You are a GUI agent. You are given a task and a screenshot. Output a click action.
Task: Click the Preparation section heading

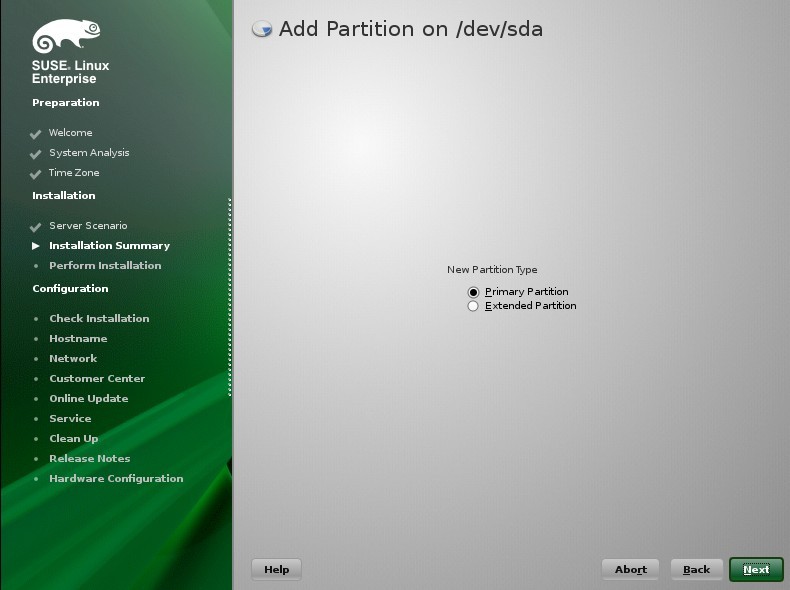[x=65, y=103]
